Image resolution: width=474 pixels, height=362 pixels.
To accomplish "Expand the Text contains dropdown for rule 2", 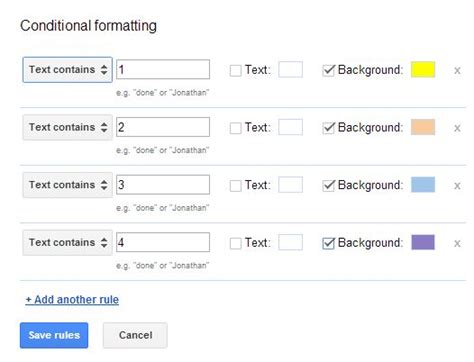I will pos(68,127).
